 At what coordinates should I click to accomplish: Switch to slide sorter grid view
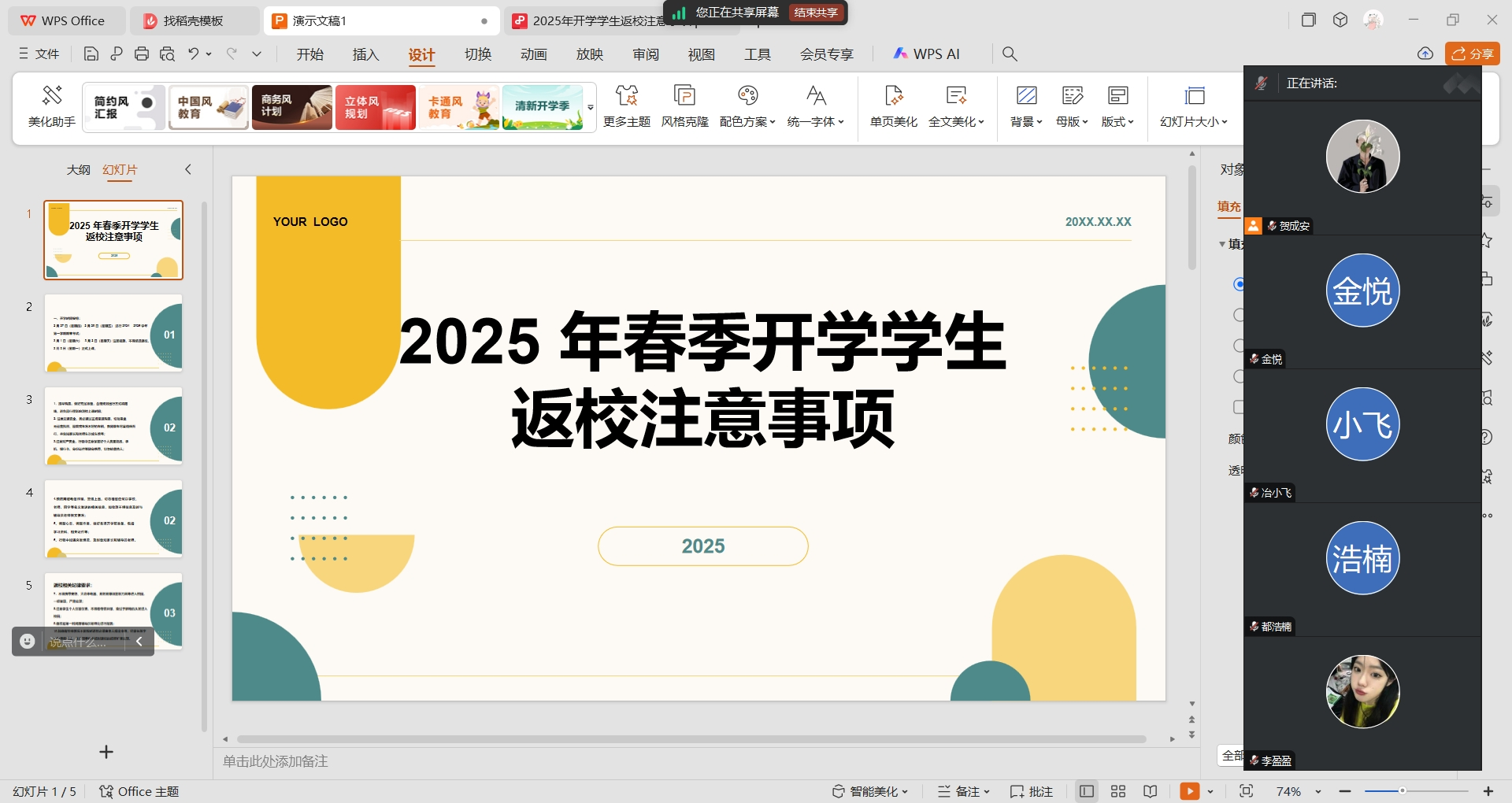pyautogui.click(x=1118, y=791)
